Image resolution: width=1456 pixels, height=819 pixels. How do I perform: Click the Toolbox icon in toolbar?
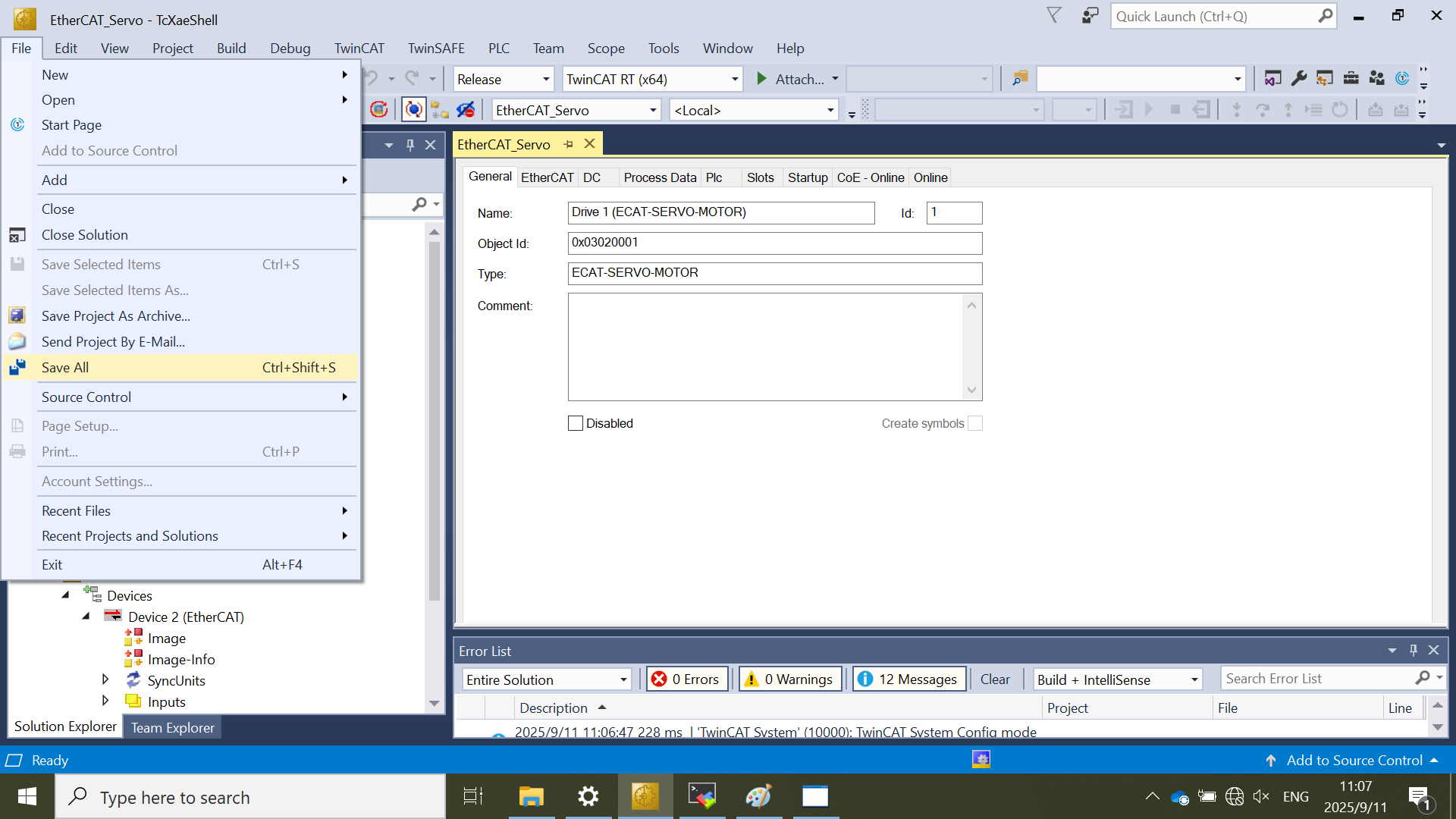coord(1351,79)
